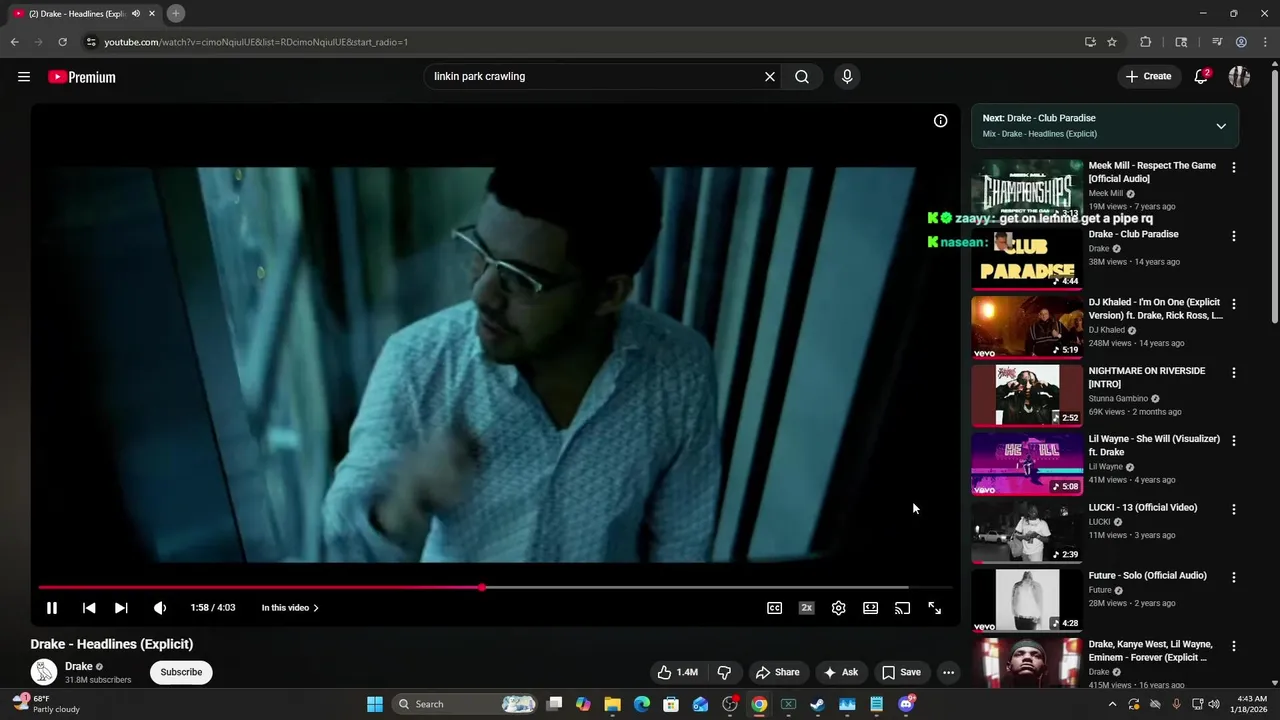Expand 'In this video' chapters

(x=290, y=608)
